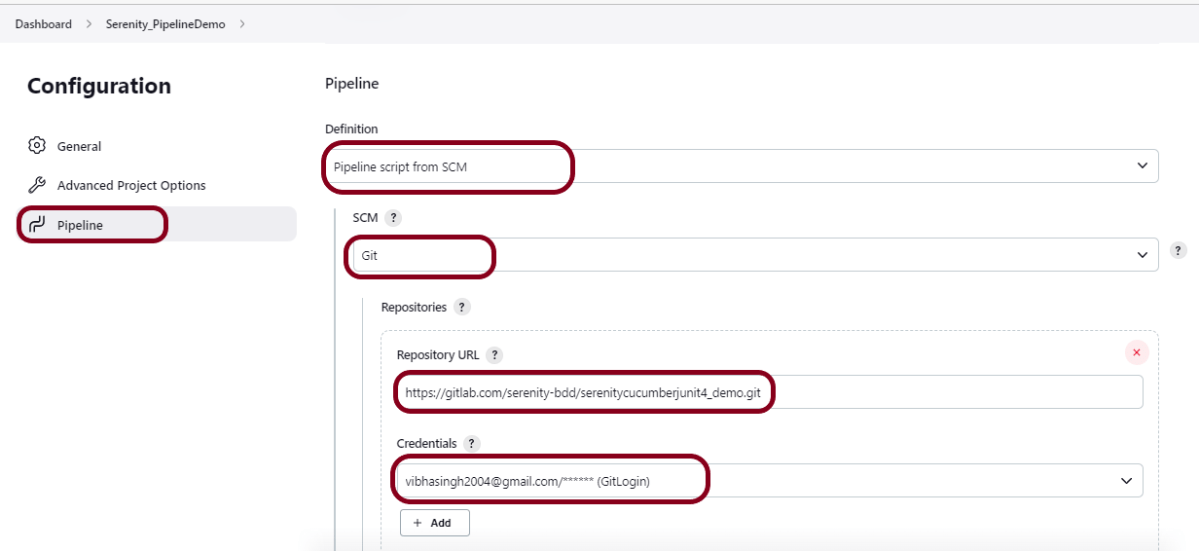The image size is (1199, 551).
Task: Go to General configuration section
Action: pyautogui.click(x=79, y=146)
